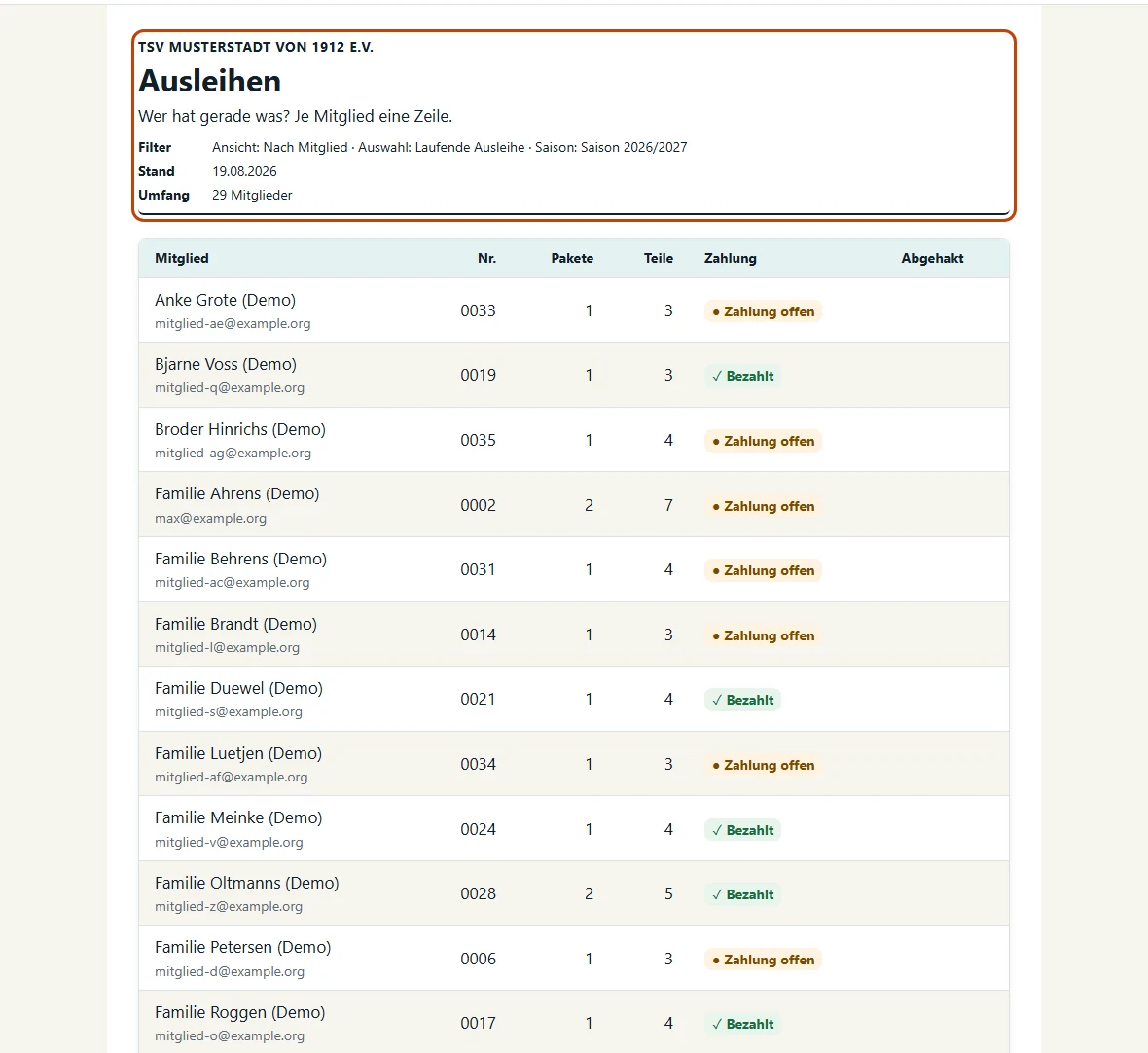This screenshot has width=1148, height=1053.
Task: Click email mitglied-z@example.org
Action: click(x=229, y=907)
